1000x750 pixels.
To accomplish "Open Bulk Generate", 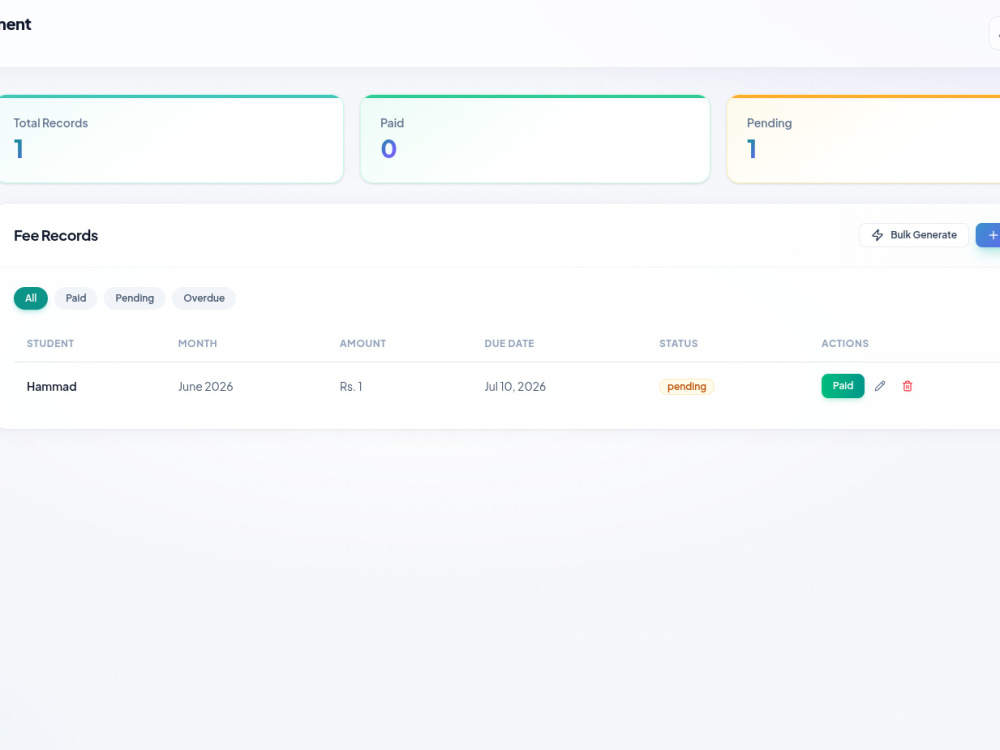I will (913, 235).
